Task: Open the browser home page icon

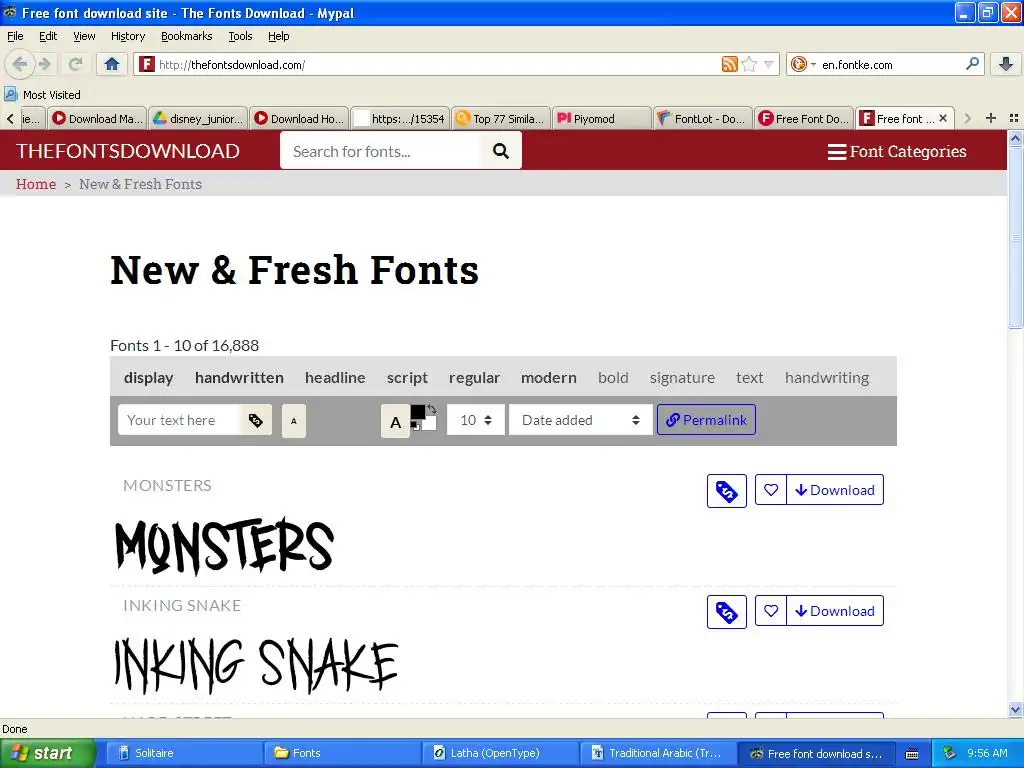Action: tap(112, 64)
